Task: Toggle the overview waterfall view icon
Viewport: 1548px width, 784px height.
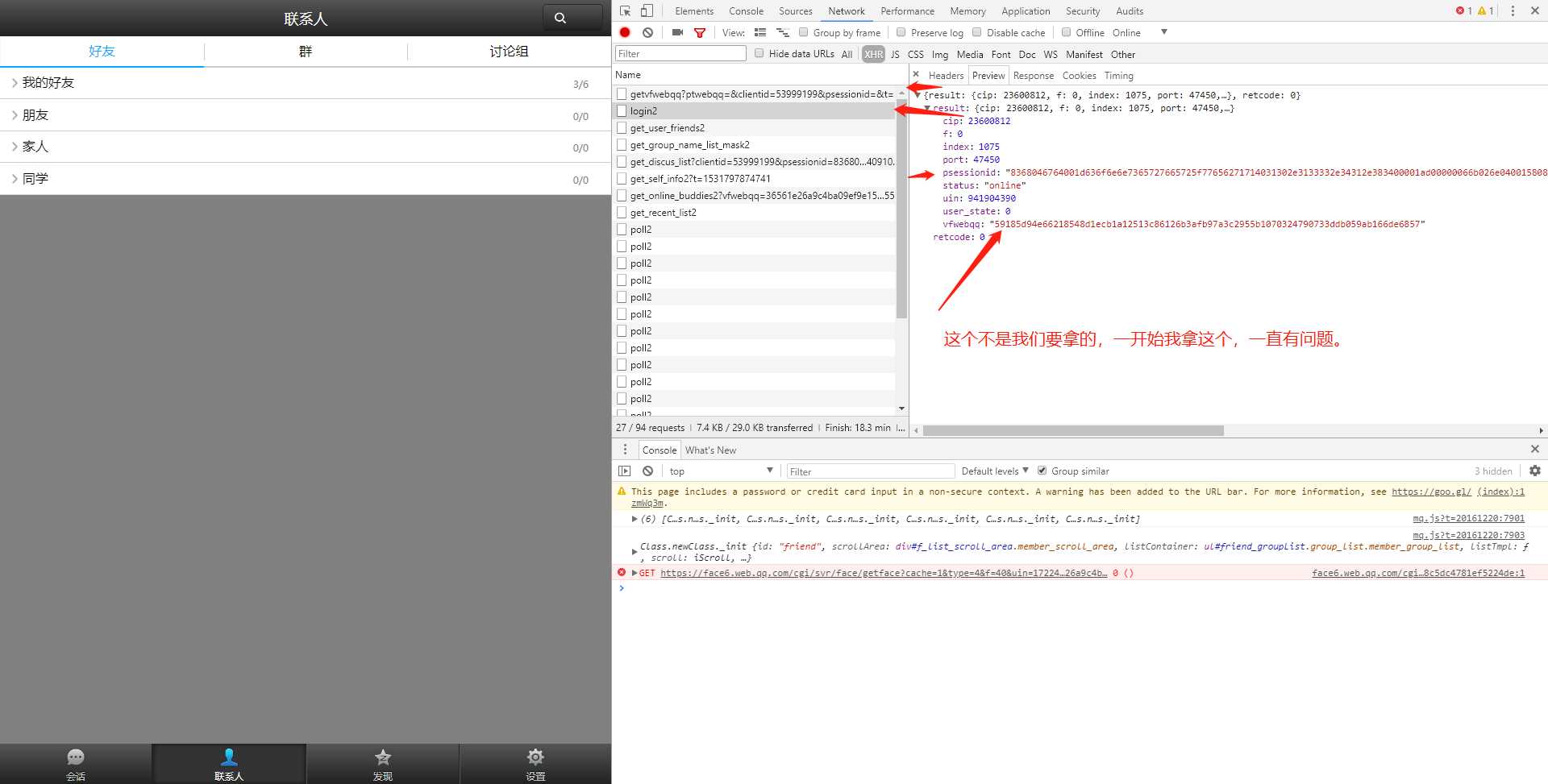Action: [x=783, y=32]
